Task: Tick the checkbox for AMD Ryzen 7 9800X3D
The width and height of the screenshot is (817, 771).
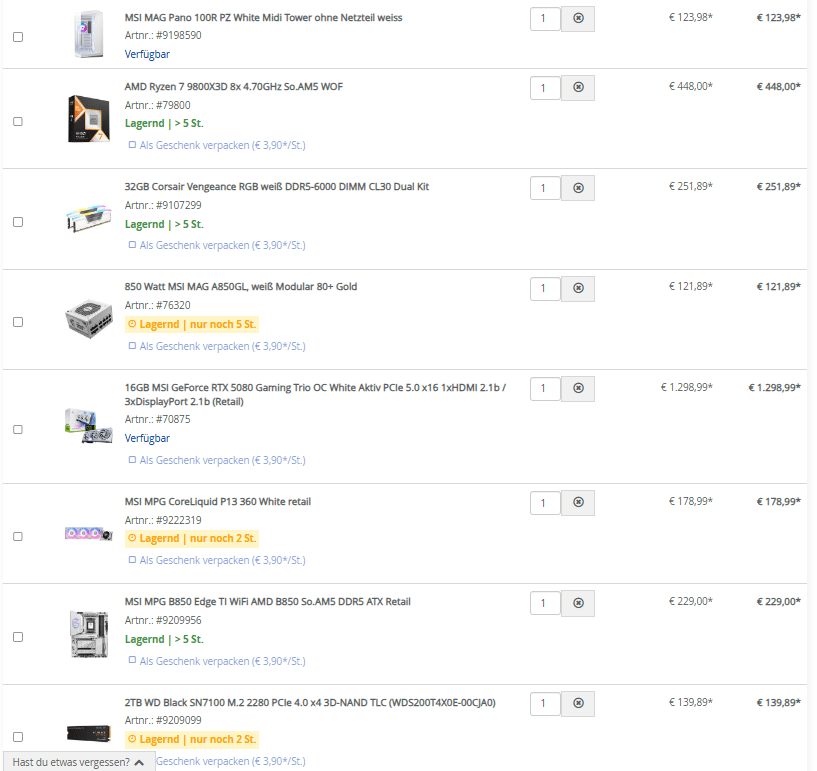Action: tap(18, 121)
